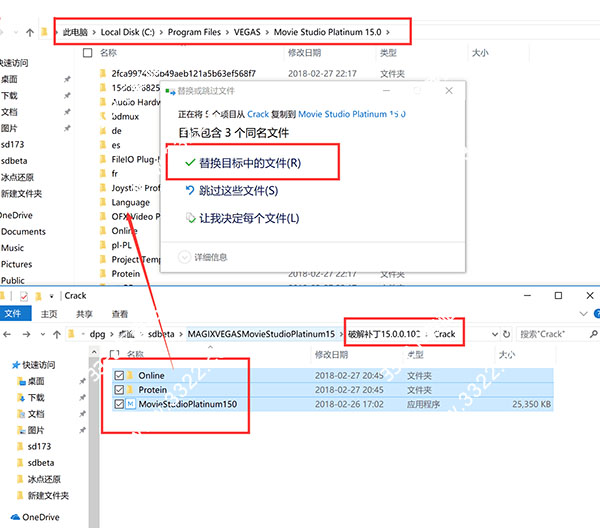
Task: Choose Skip these files (跳过这些文件)
Action: 232,191
